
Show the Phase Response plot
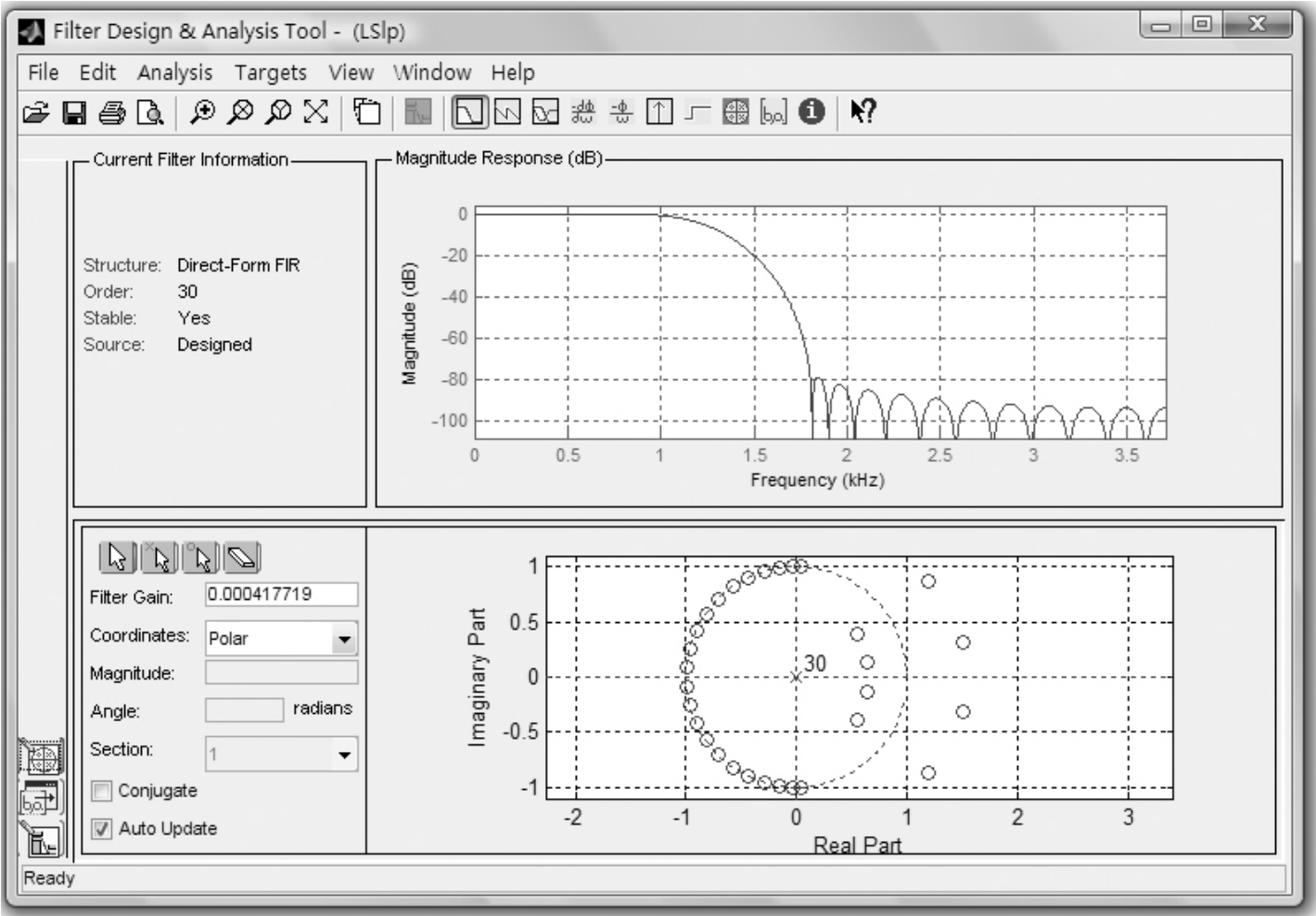(x=507, y=113)
